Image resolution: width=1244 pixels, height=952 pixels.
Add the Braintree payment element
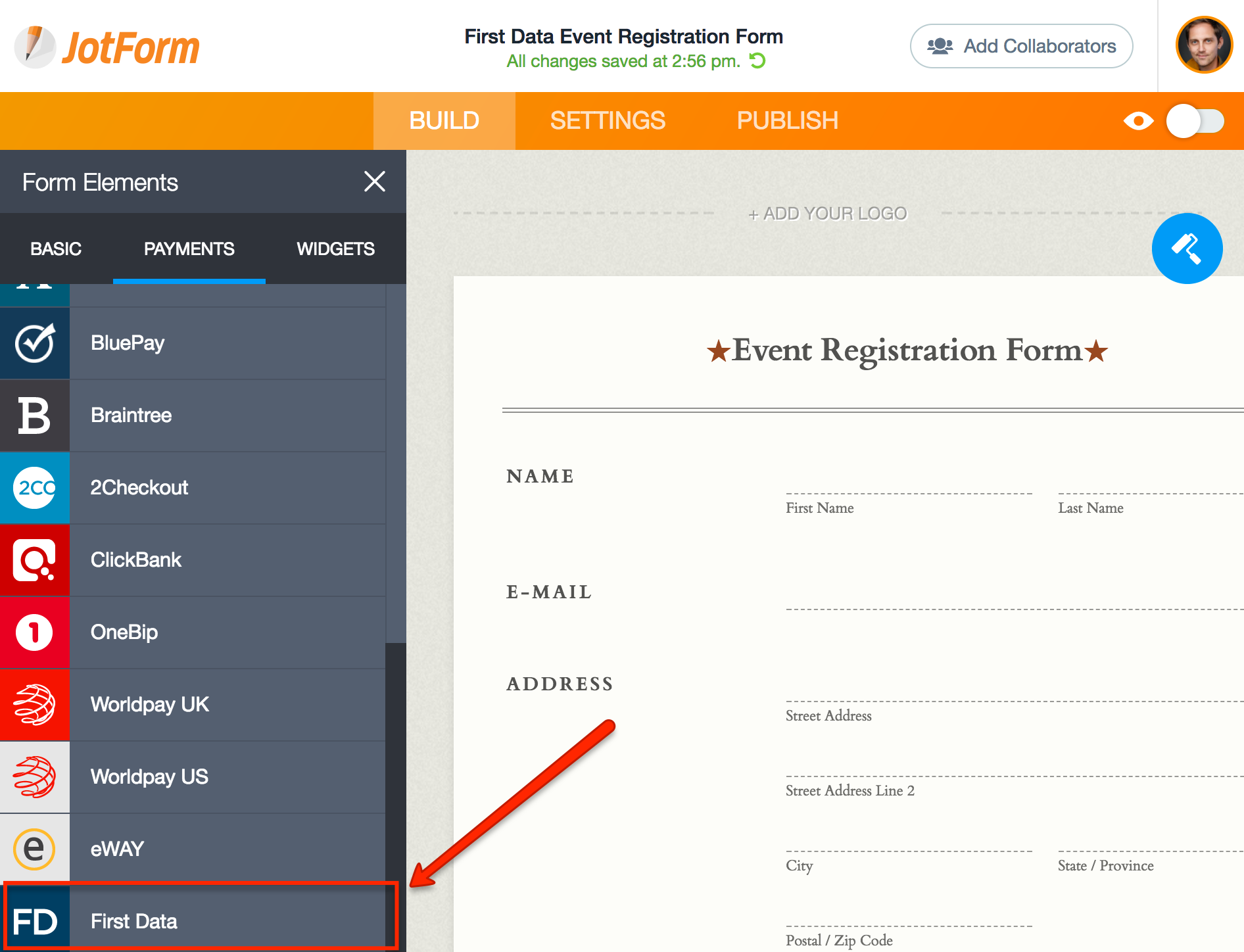click(193, 416)
